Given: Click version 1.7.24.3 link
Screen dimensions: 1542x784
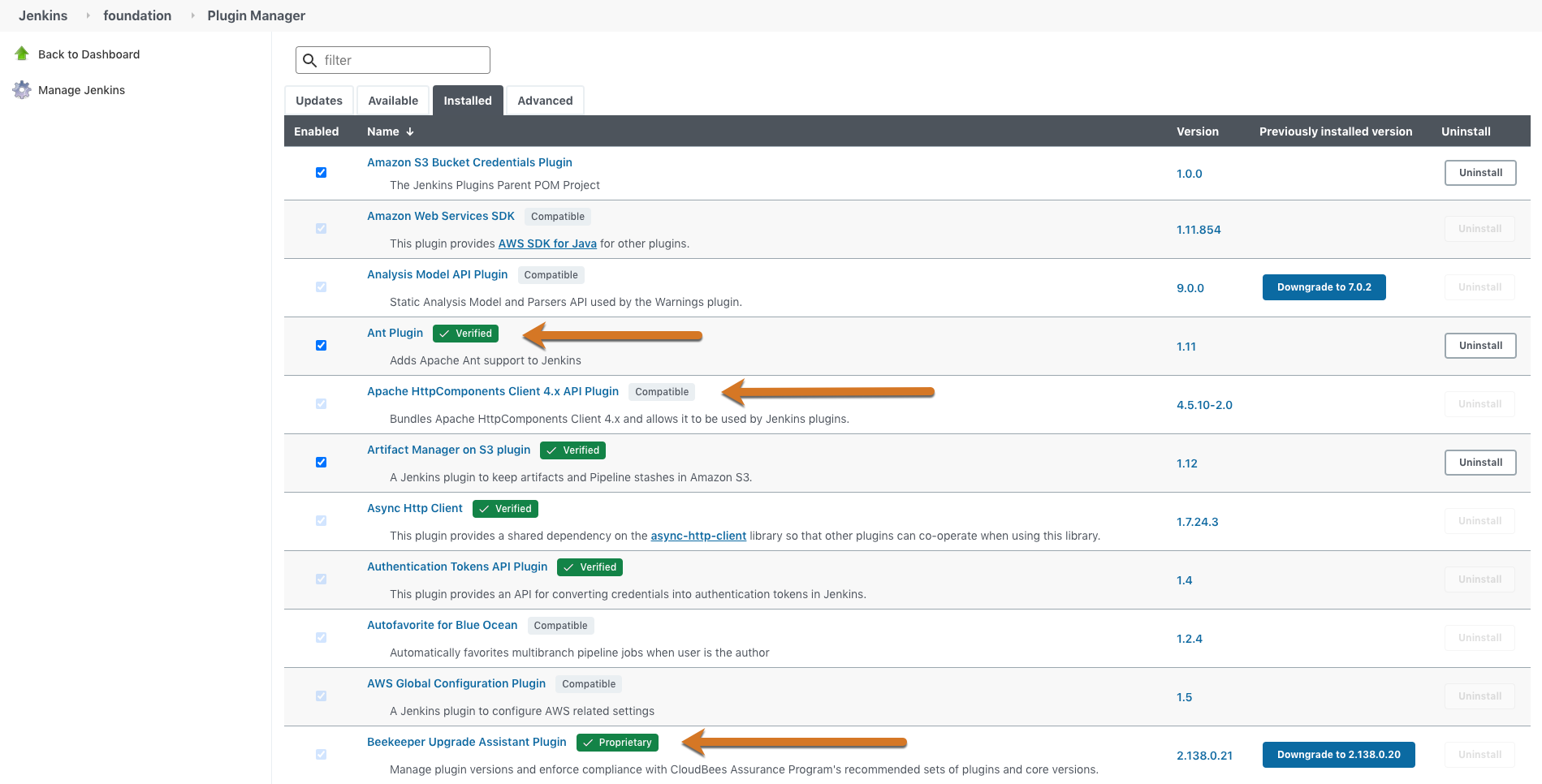Looking at the screenshot, I should 1197,522.
